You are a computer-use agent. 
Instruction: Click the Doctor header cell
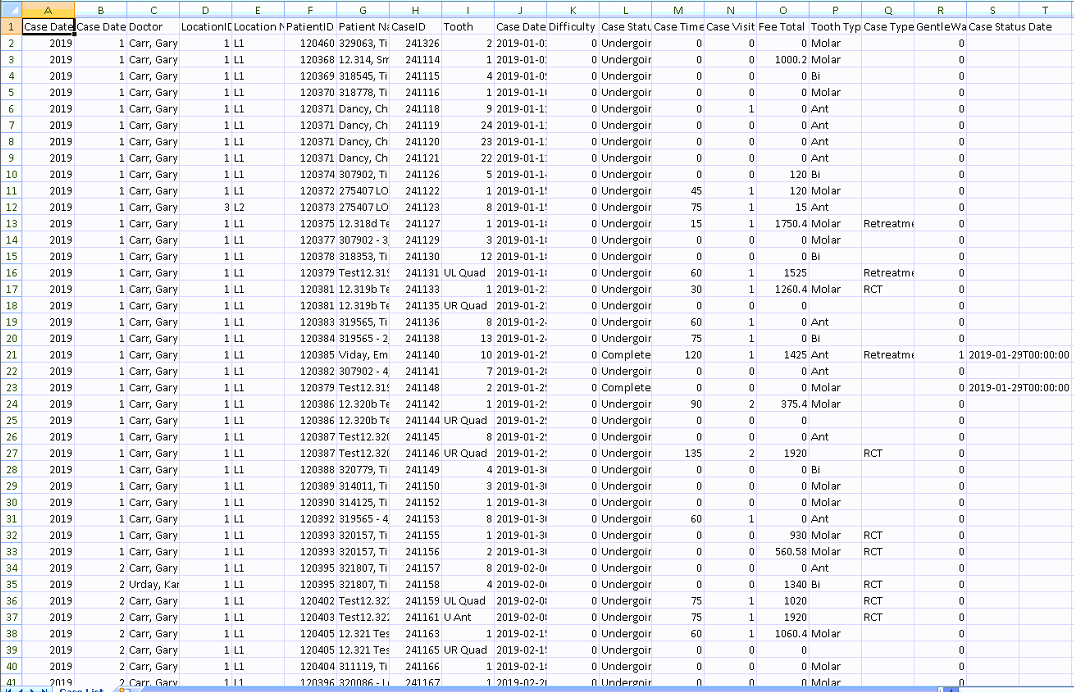coord(153,27)
